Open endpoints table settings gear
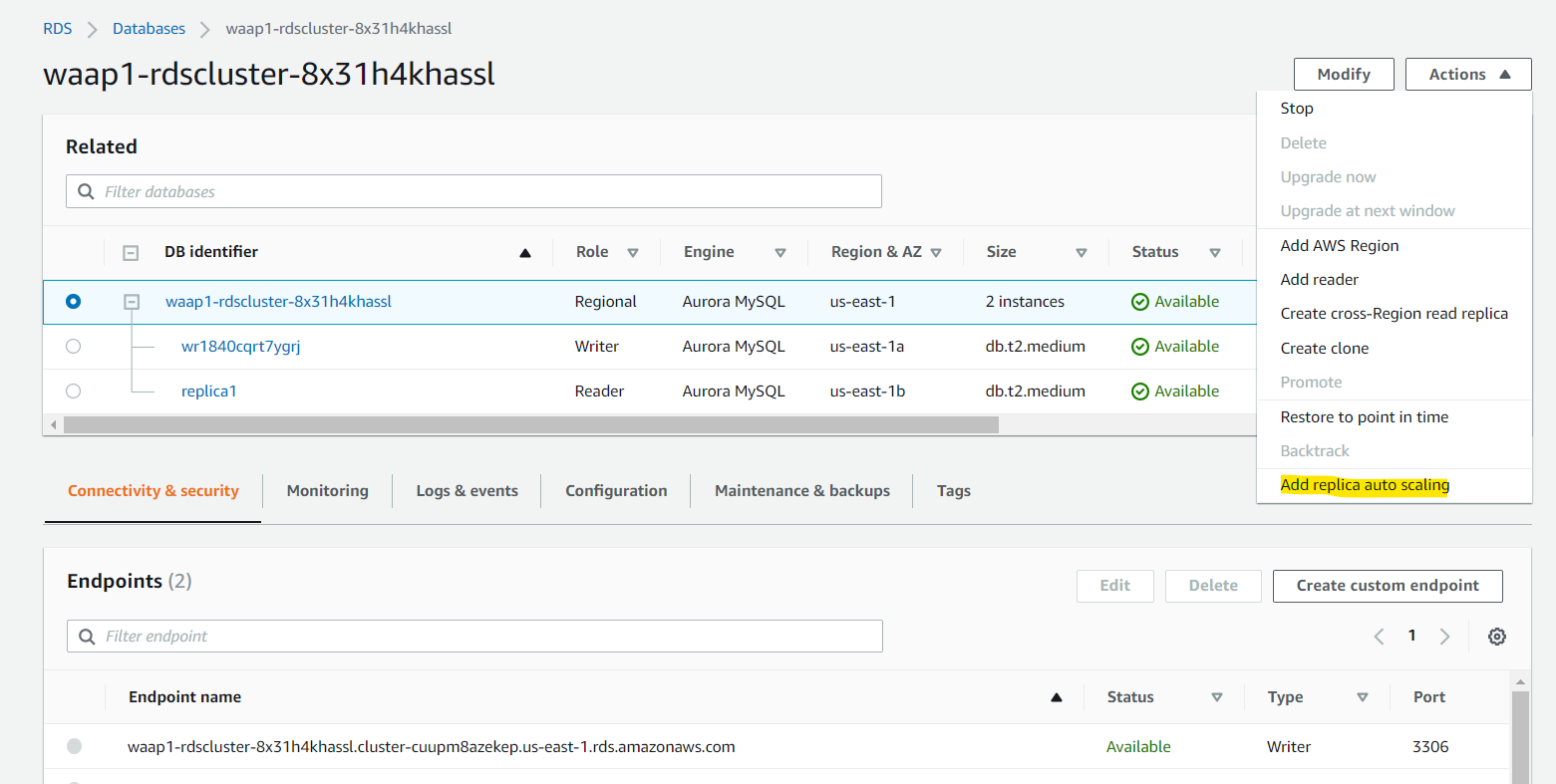Screen dimensions: 1556x784 [x=1496, y=637]
